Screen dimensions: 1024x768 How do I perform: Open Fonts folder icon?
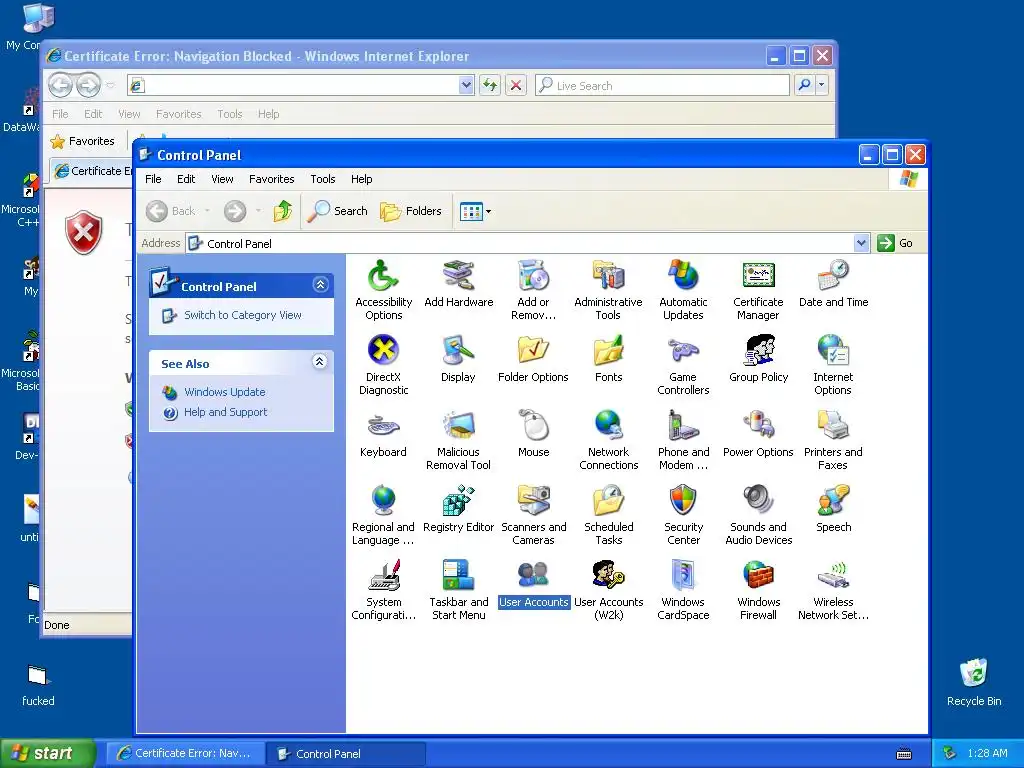pyautogui.click(x=609, y=359)
